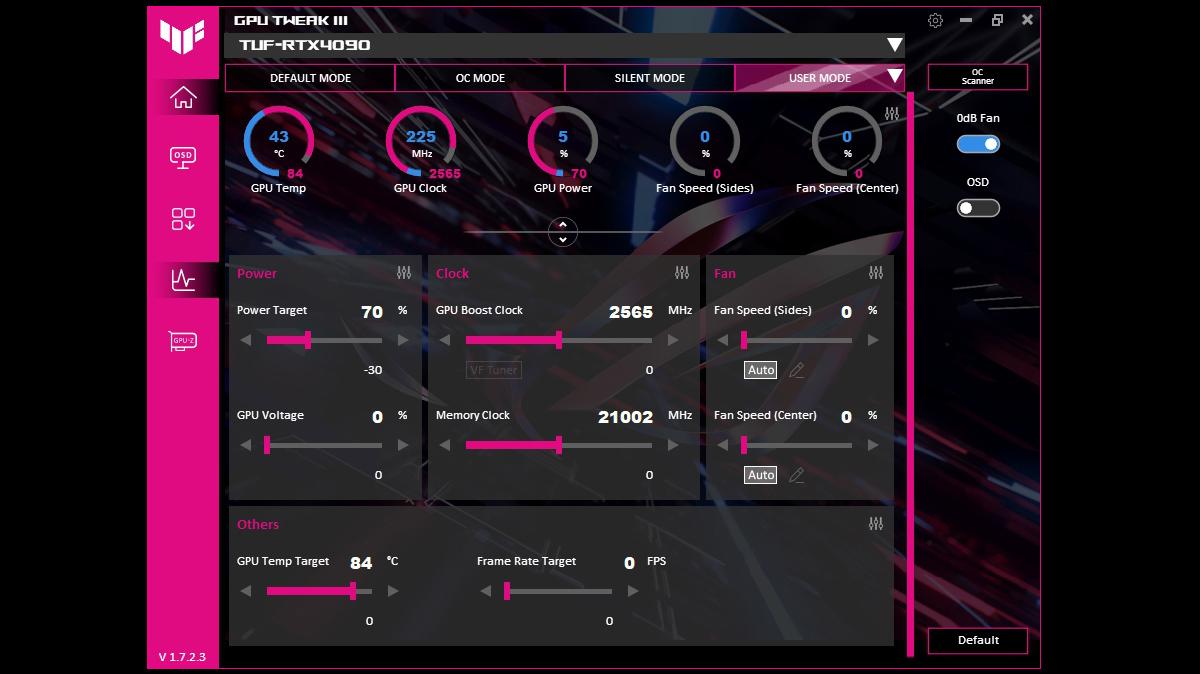1200x674 pixels.
Task: Expand the USER MODE dropdown arrow
Action: coord(896,77)
